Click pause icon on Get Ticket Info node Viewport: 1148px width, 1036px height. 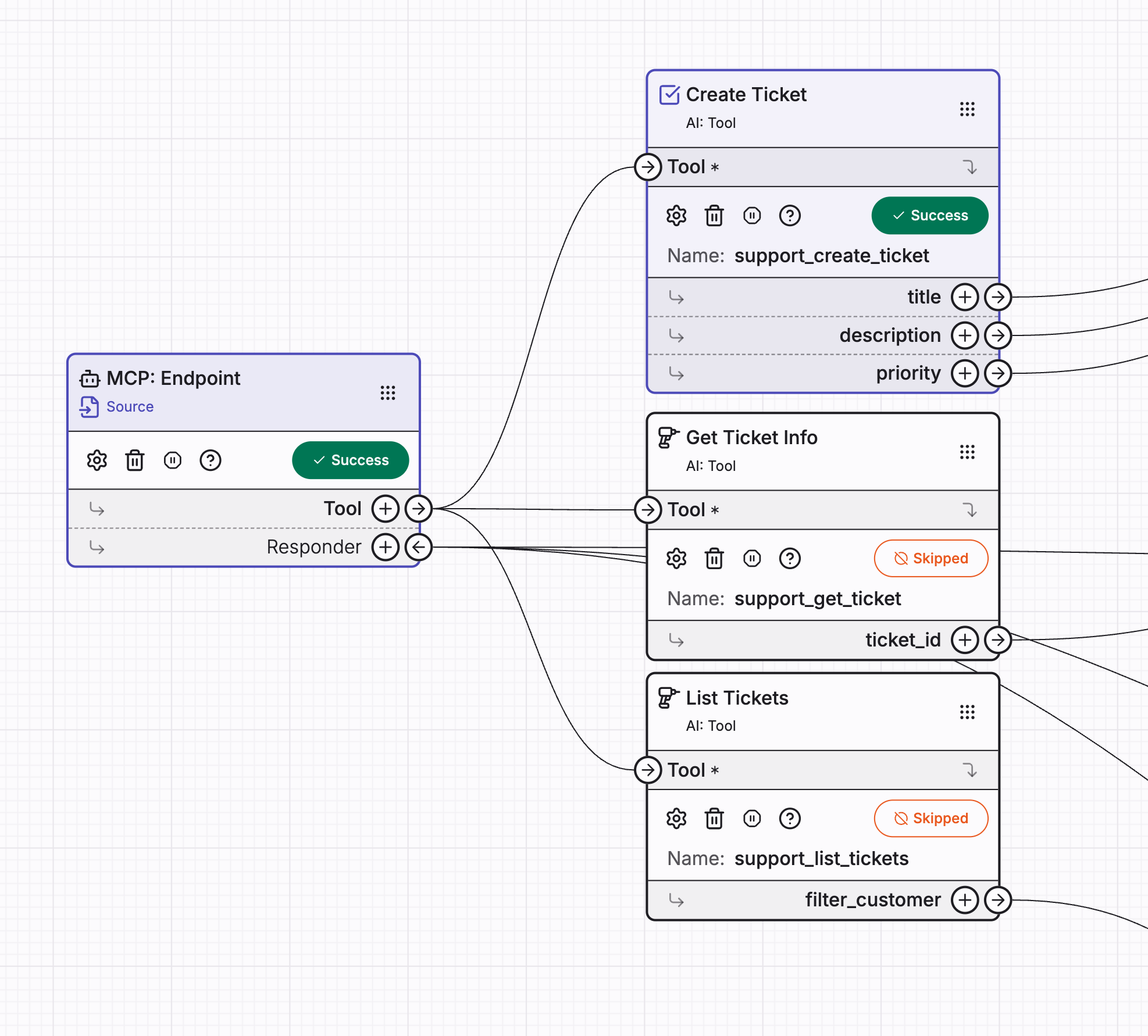(x=752, y=559)
